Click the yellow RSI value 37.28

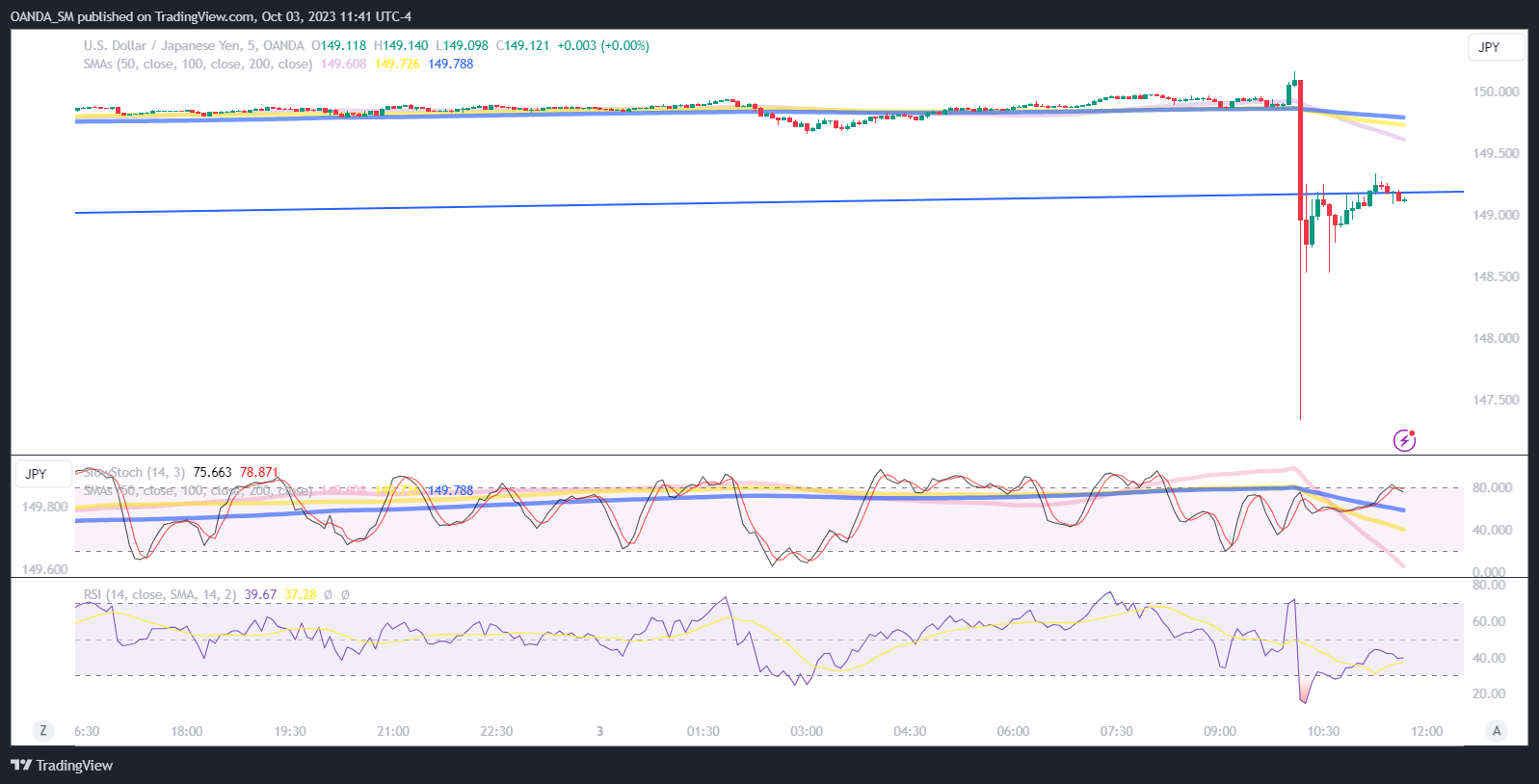301,594
